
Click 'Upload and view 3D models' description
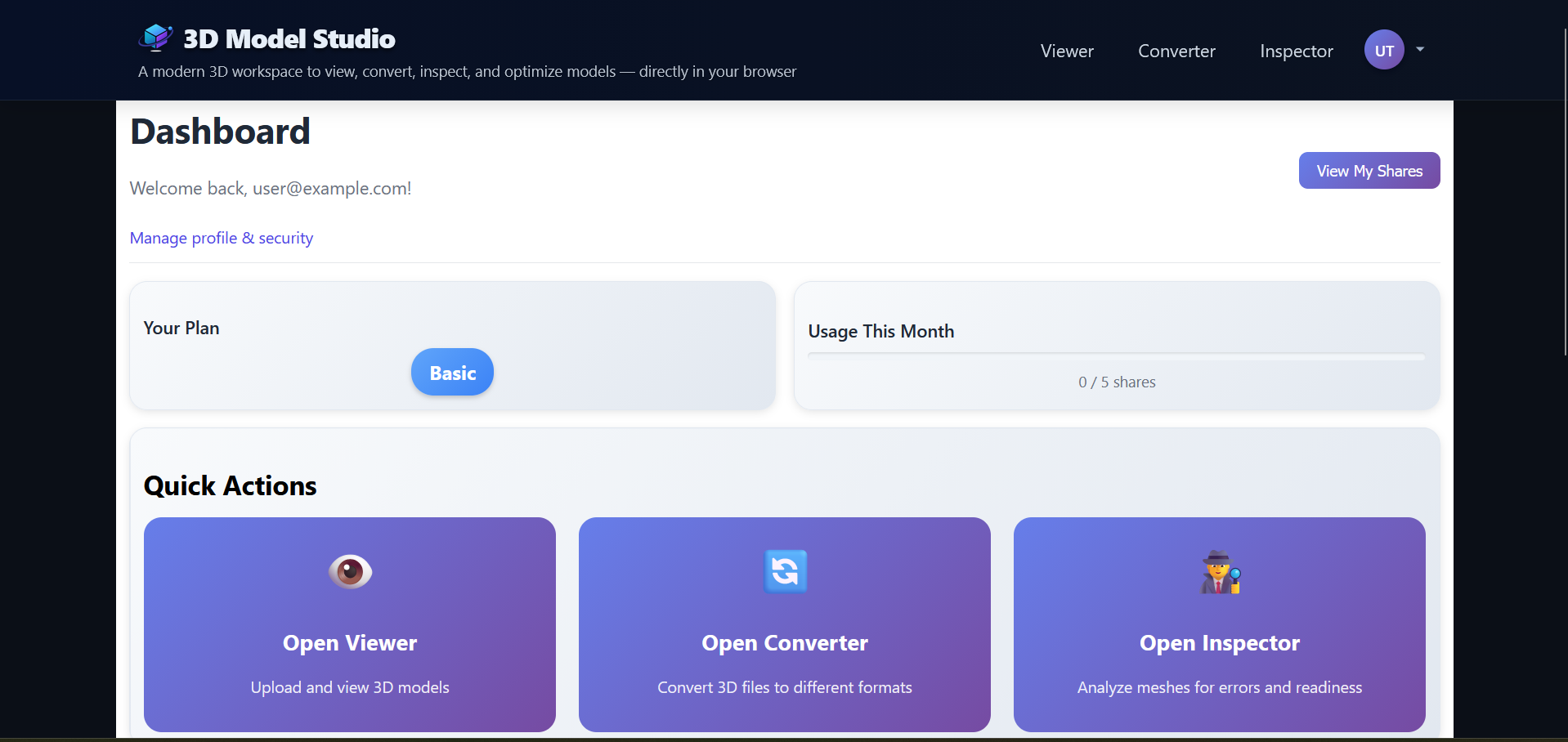pos(350,687)
